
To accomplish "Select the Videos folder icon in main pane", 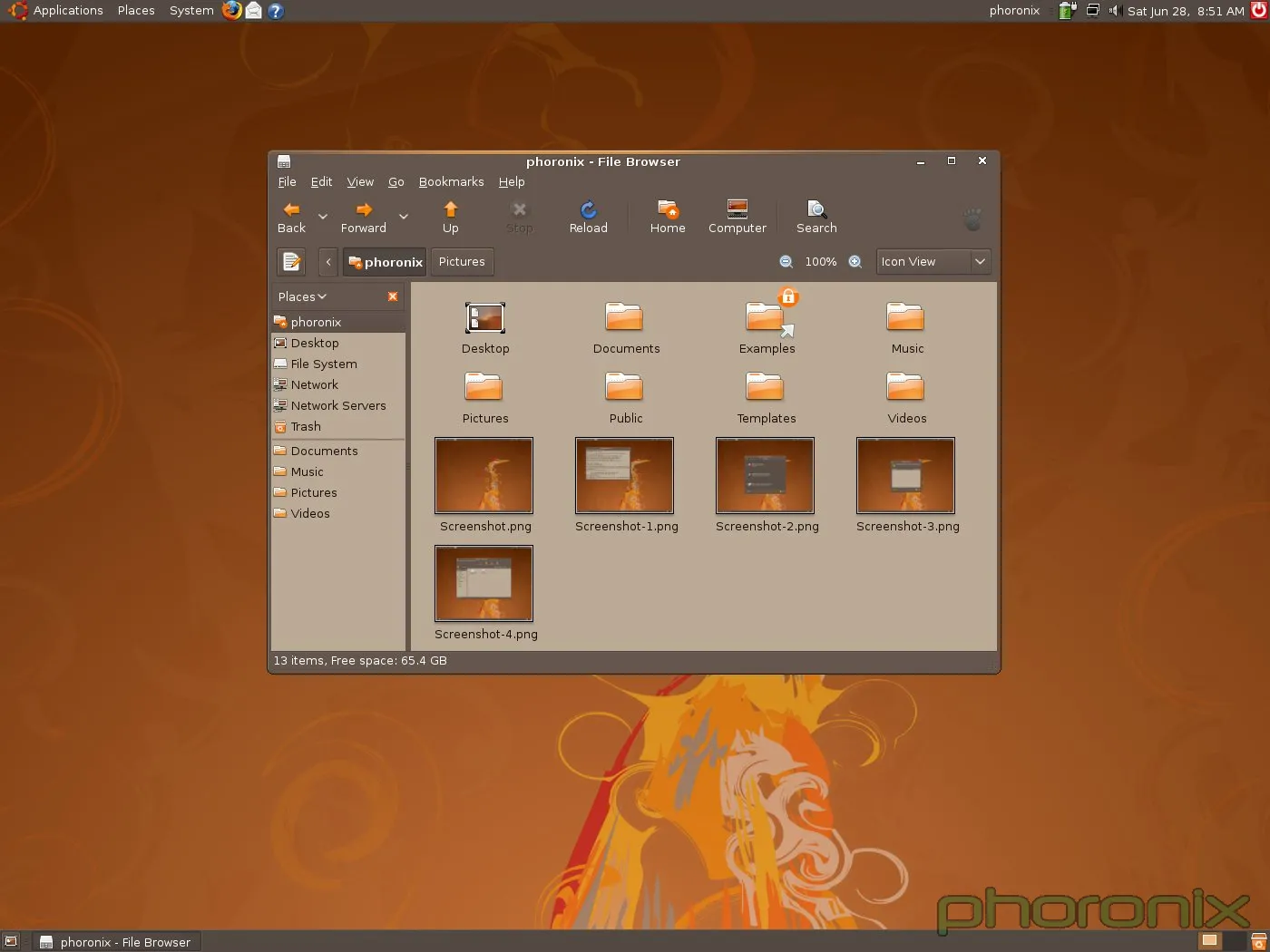I will click(x=905, y=387).
